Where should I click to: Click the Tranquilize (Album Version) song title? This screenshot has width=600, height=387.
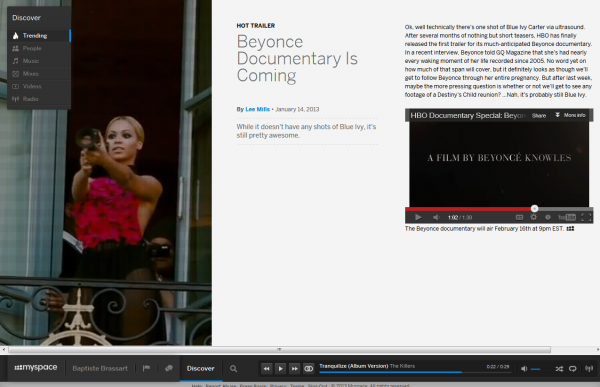(x=354, y=366)
